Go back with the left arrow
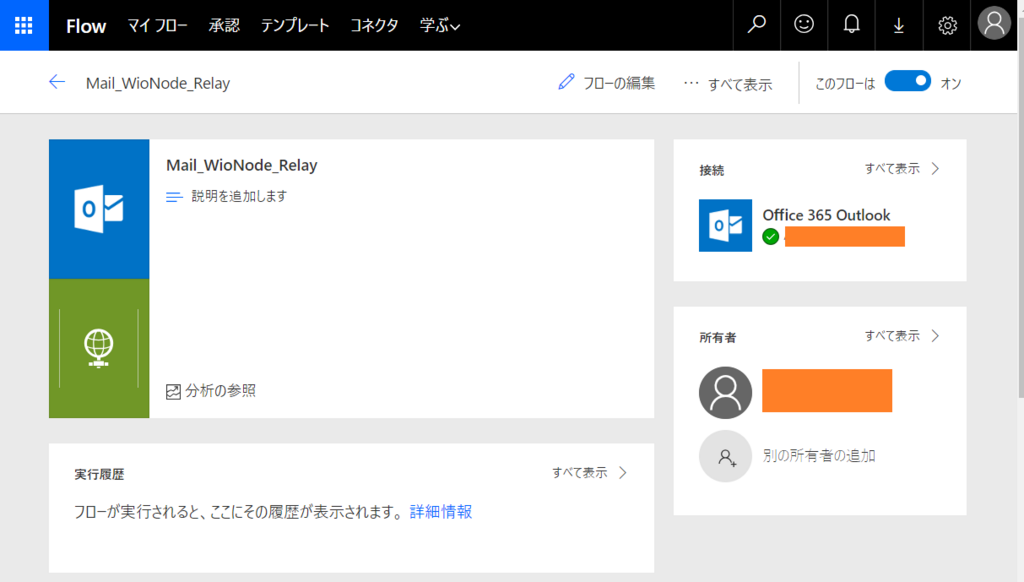 tap(57, 82)
